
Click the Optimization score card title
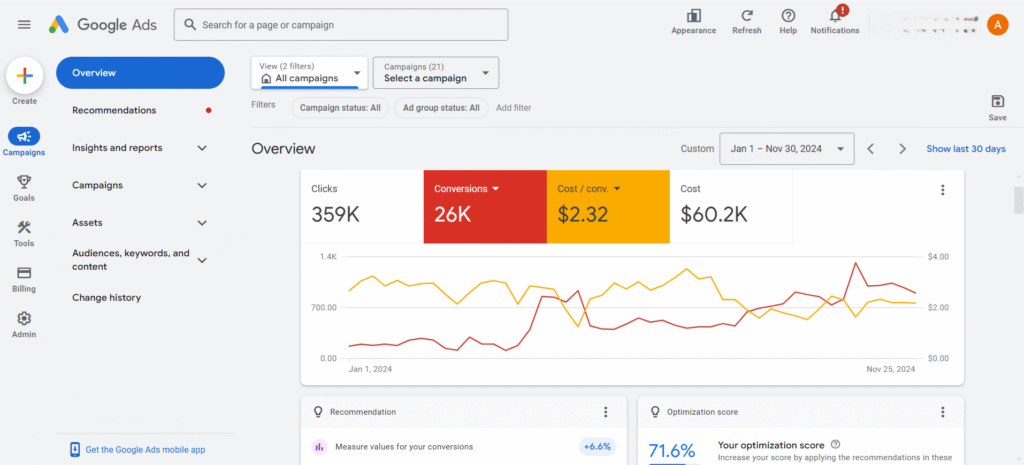pyautogui.click(x=703, y=412)
